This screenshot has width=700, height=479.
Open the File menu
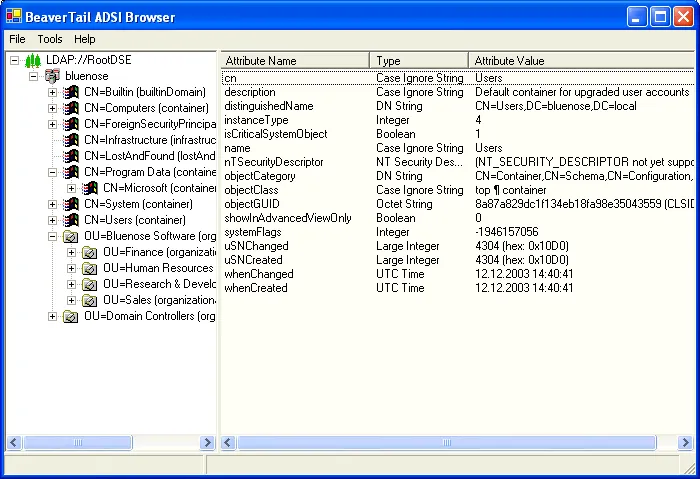pyautogui.click(x=17, y=39)
